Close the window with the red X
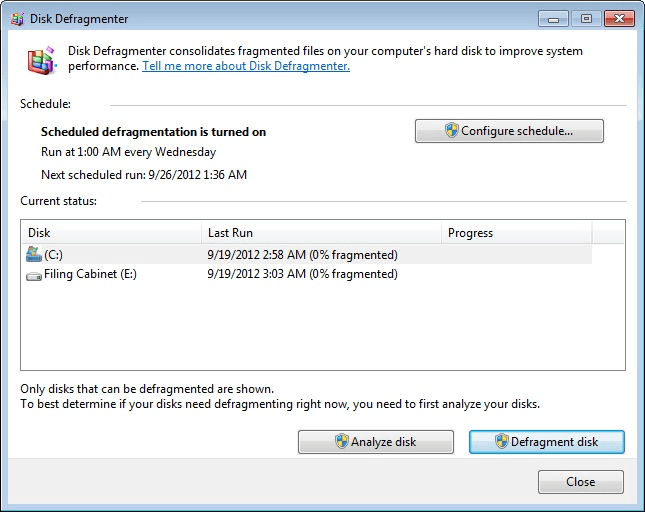The width and height of the screenshot is (645, 512). tap(619, 19)
